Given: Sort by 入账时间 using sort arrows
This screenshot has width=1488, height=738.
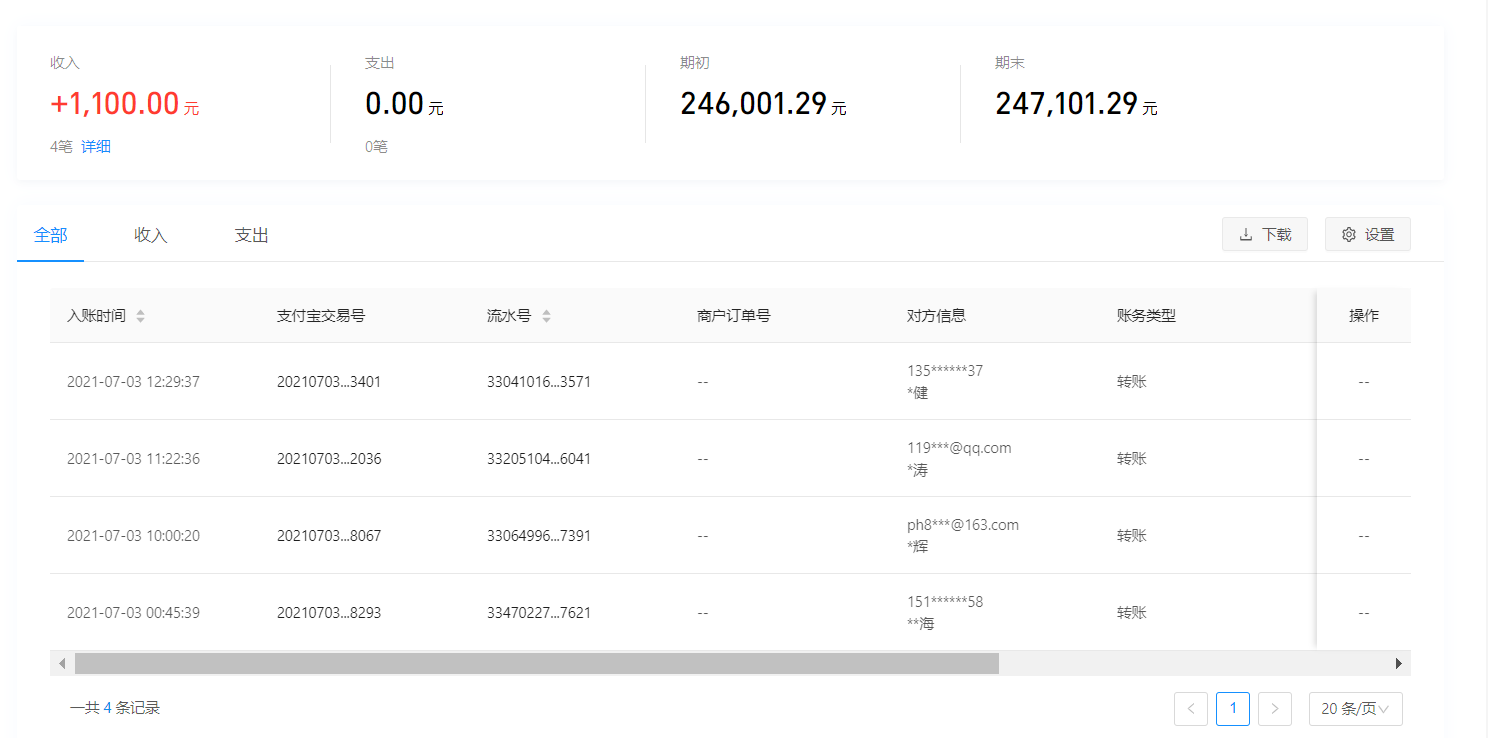Looking at the screenshot, I should click(140, 316).
